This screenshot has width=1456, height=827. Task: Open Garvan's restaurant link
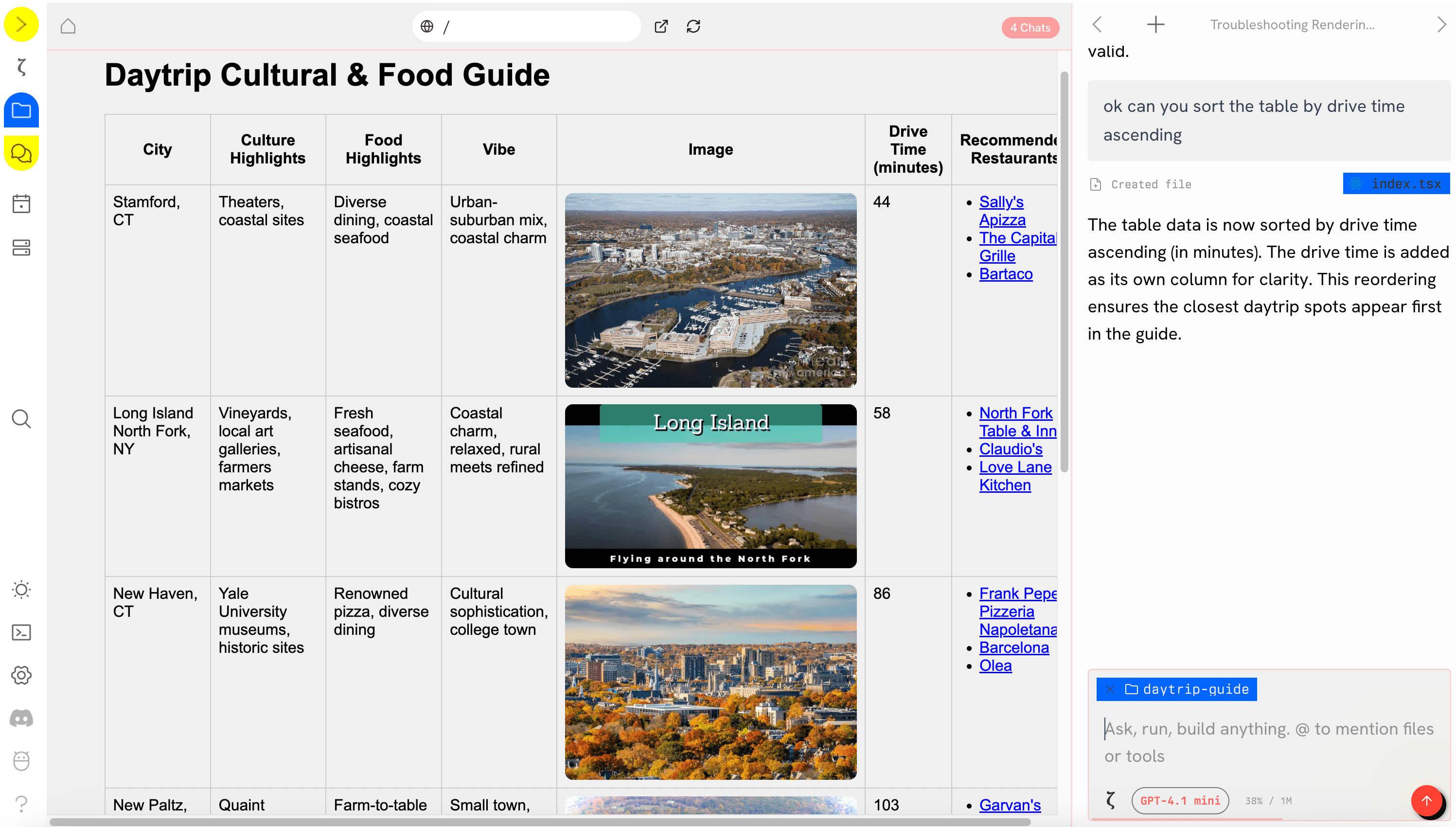pyautogui.click(x=1010, y=805)
